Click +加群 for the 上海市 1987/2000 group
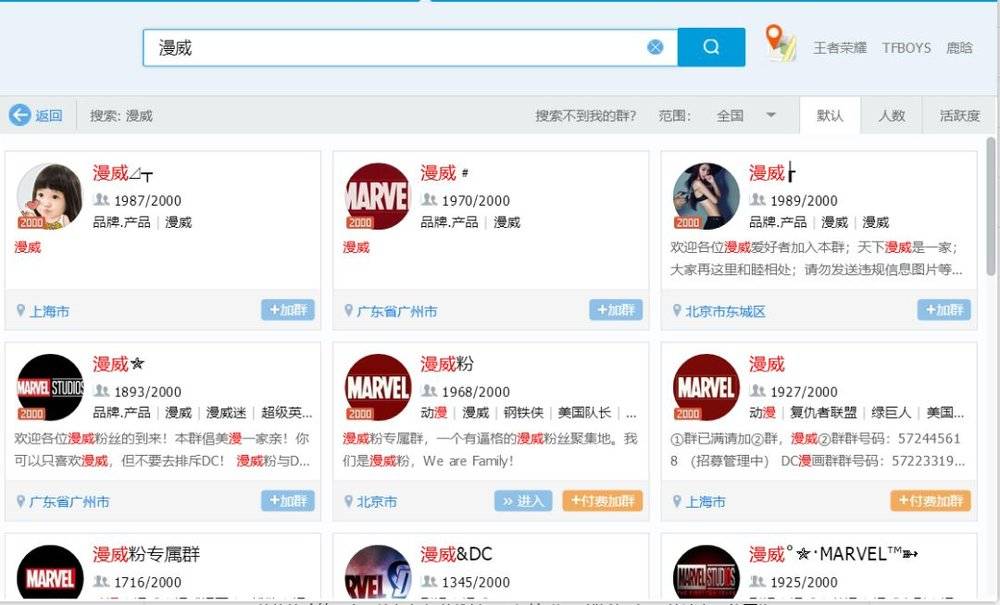Image resolution: width=1000 pixels, height=605 pixels. (288, 310)
